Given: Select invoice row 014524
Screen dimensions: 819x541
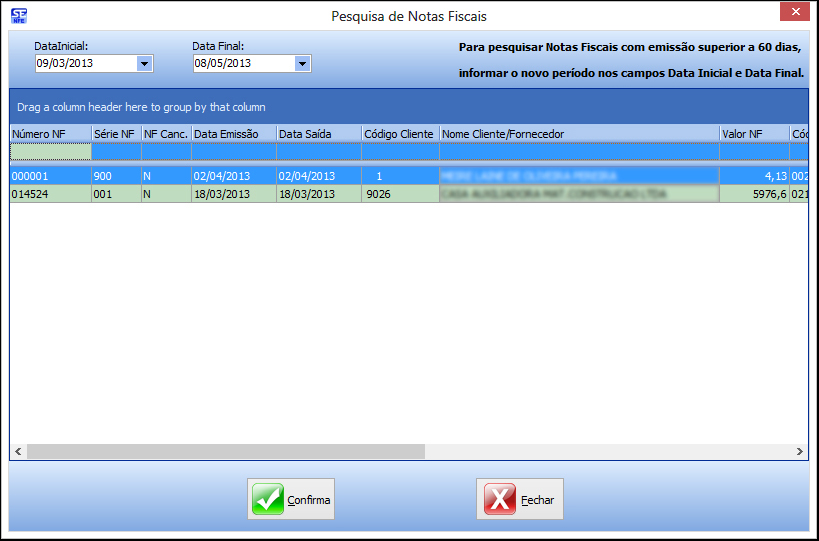Looking at the screenshot, I should pyautogui.click(x=50, y=194).
